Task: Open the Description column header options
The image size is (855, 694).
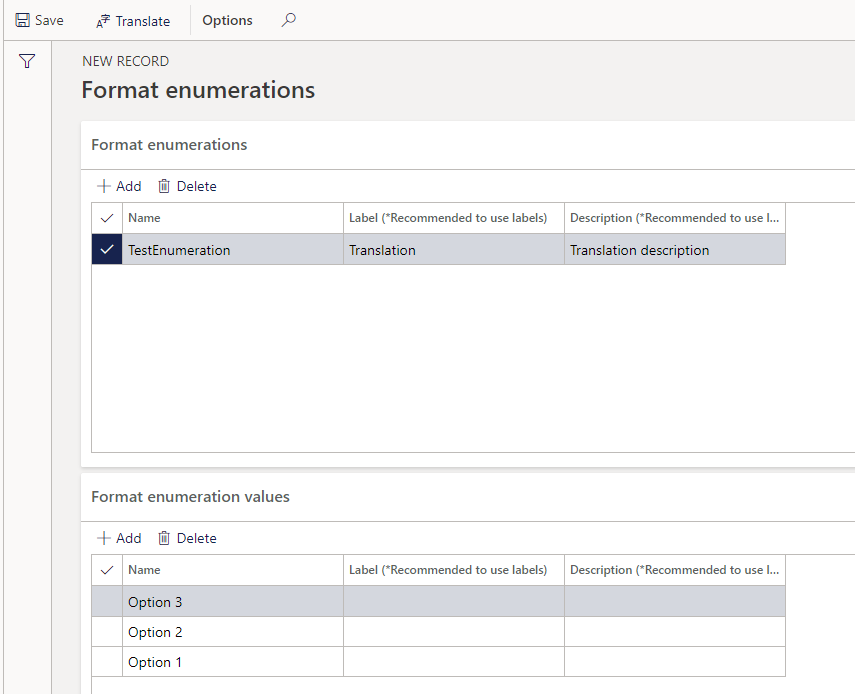Action: click(x=674, y=218)
